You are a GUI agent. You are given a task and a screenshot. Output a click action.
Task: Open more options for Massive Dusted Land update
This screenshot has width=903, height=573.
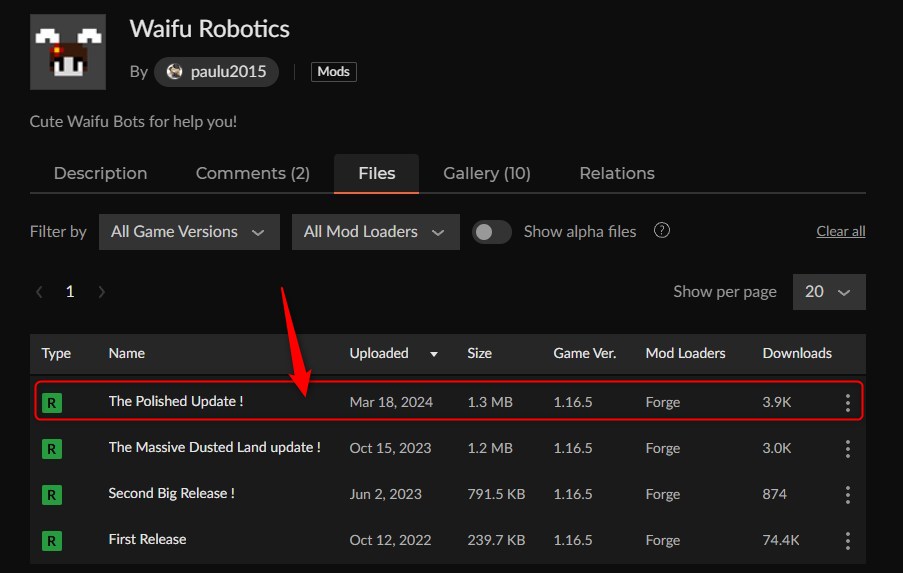[848, 449]
